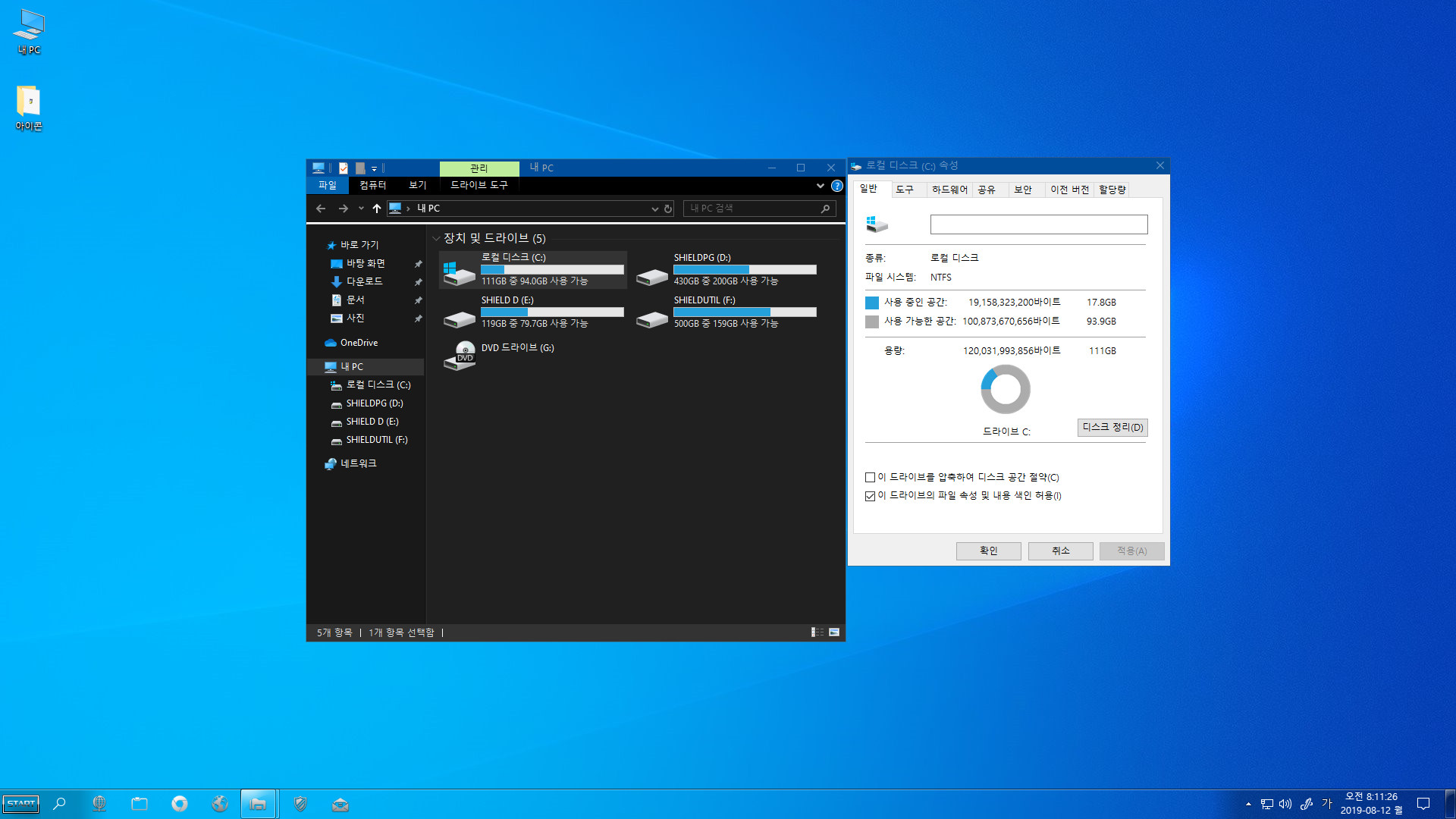
Task: Open the recent locations dropdown arrow
Action: 361,209
